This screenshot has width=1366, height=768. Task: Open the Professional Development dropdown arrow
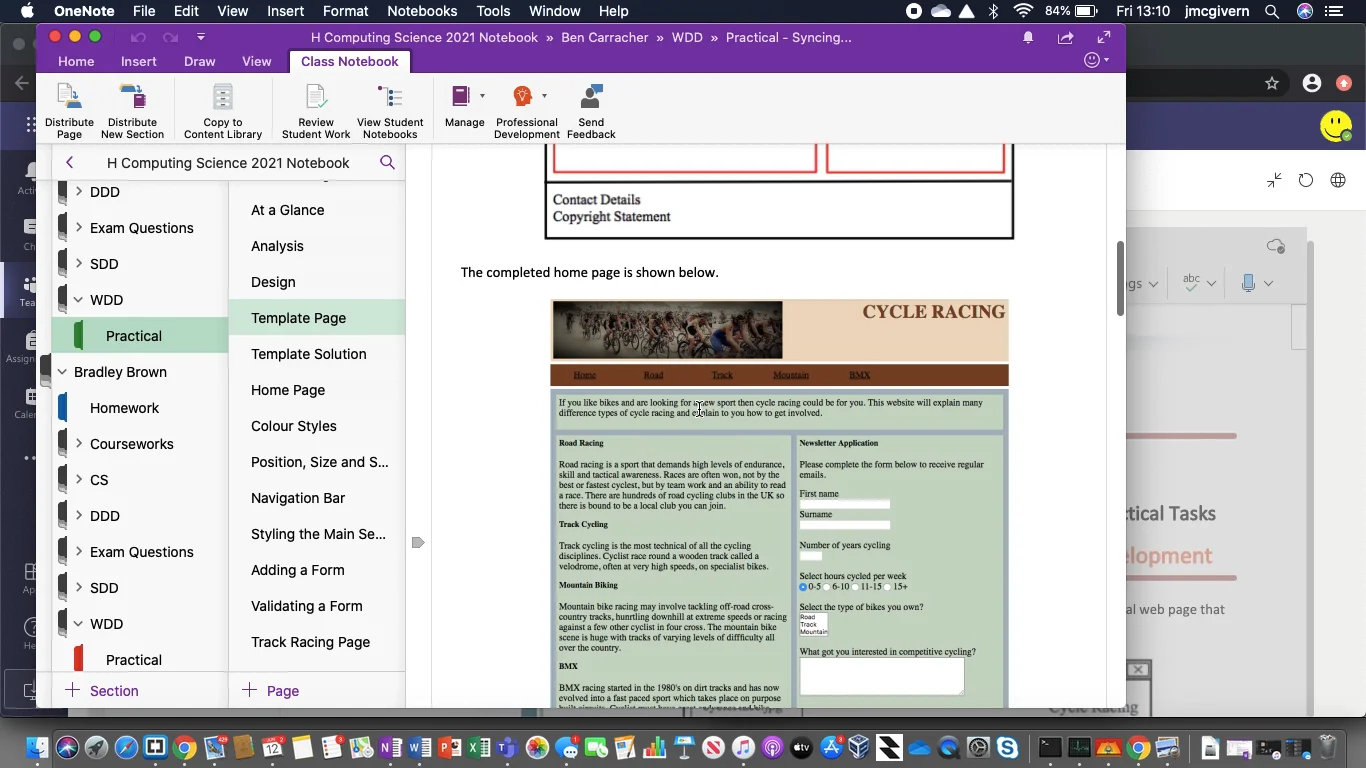544,96
